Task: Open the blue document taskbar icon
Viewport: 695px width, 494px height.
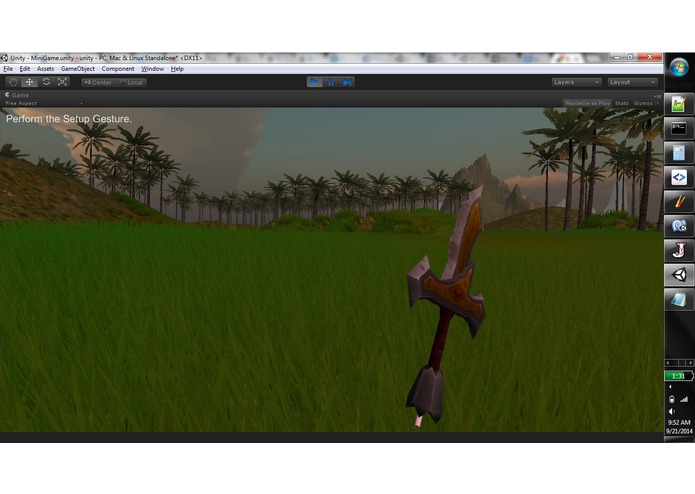Action: coord(679,153)
